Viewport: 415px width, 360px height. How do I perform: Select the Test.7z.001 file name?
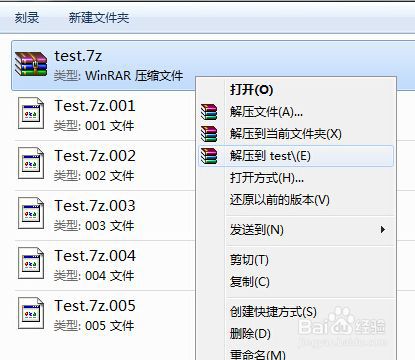point(95,106)
